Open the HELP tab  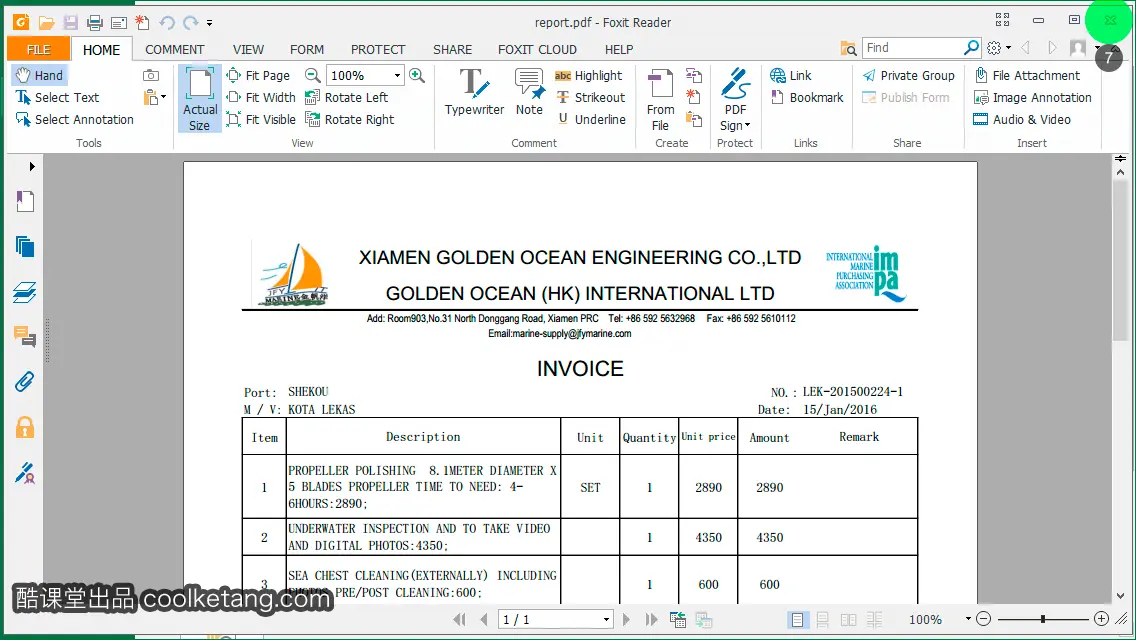pyautogui.click(x=619, y=49)
